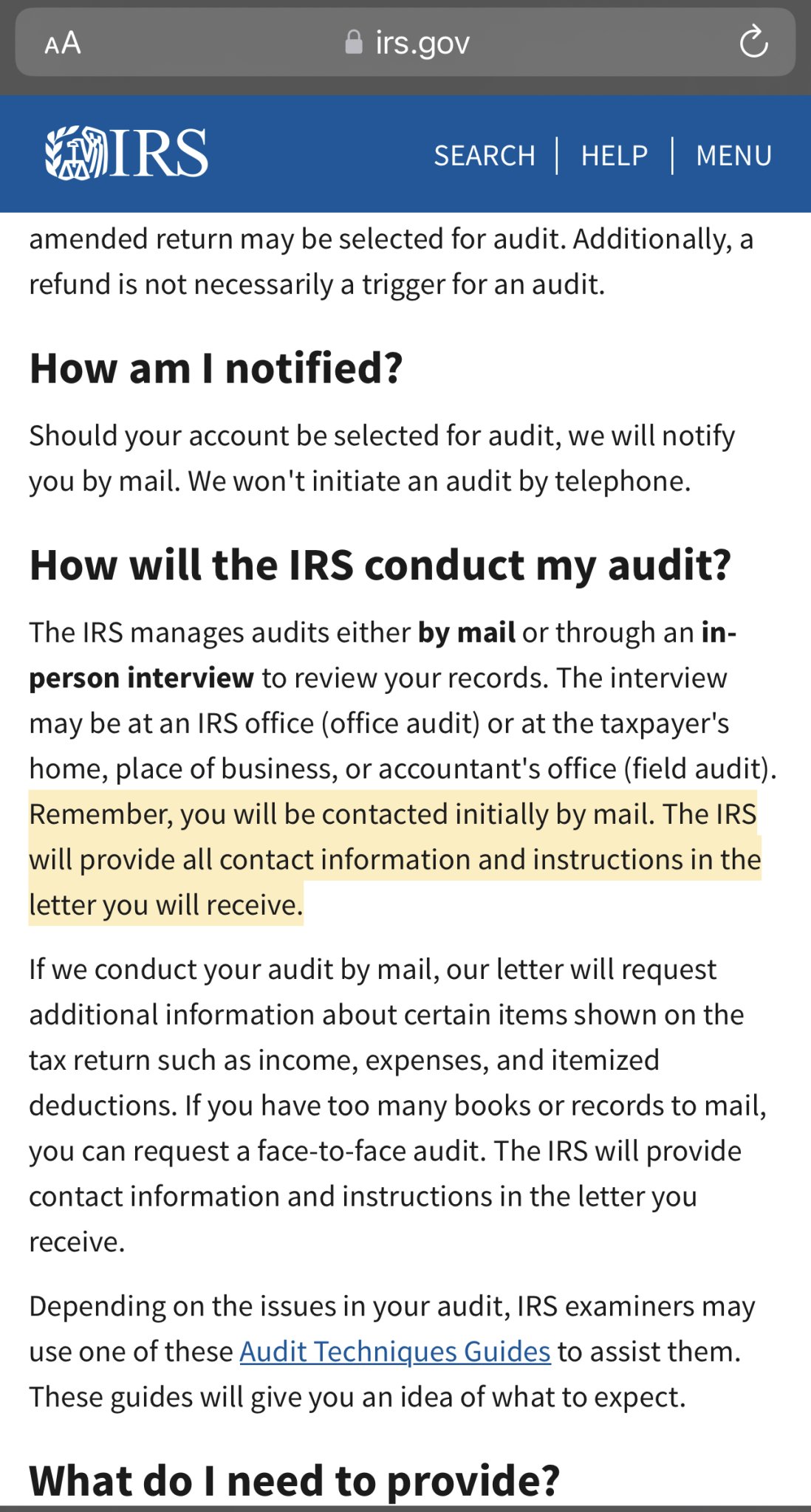811x1512 pixels.
Task: Tap the "amended return may be selected" text
Action: (391, 239)
